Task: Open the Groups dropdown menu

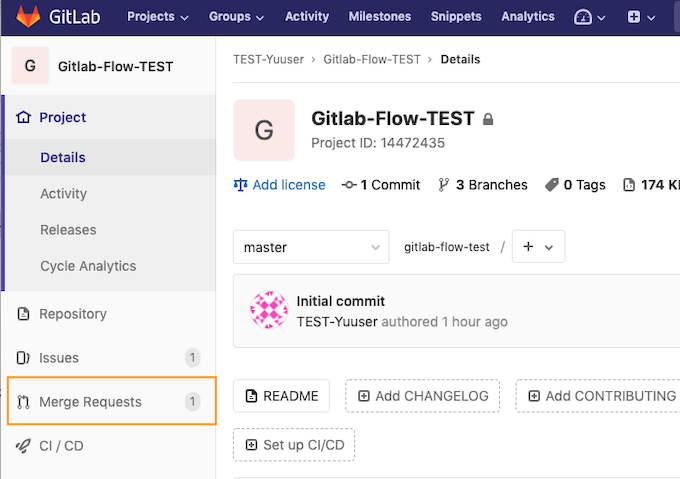Action: (x=236, y=16)
